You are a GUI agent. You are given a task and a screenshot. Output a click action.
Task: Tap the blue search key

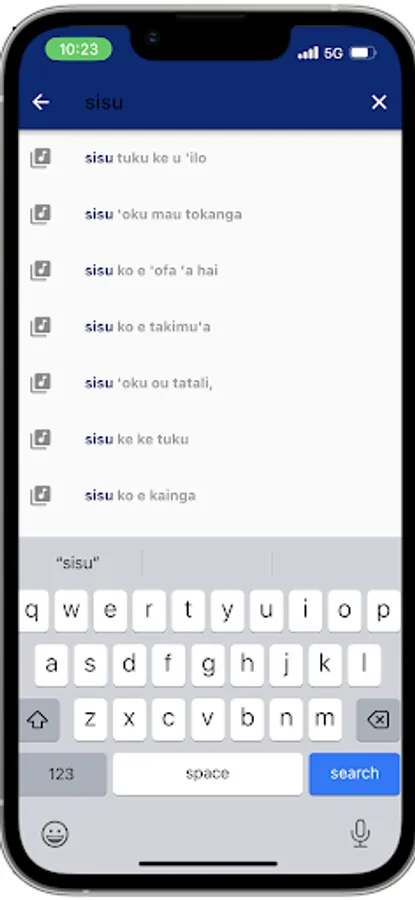tap(354, 774)
